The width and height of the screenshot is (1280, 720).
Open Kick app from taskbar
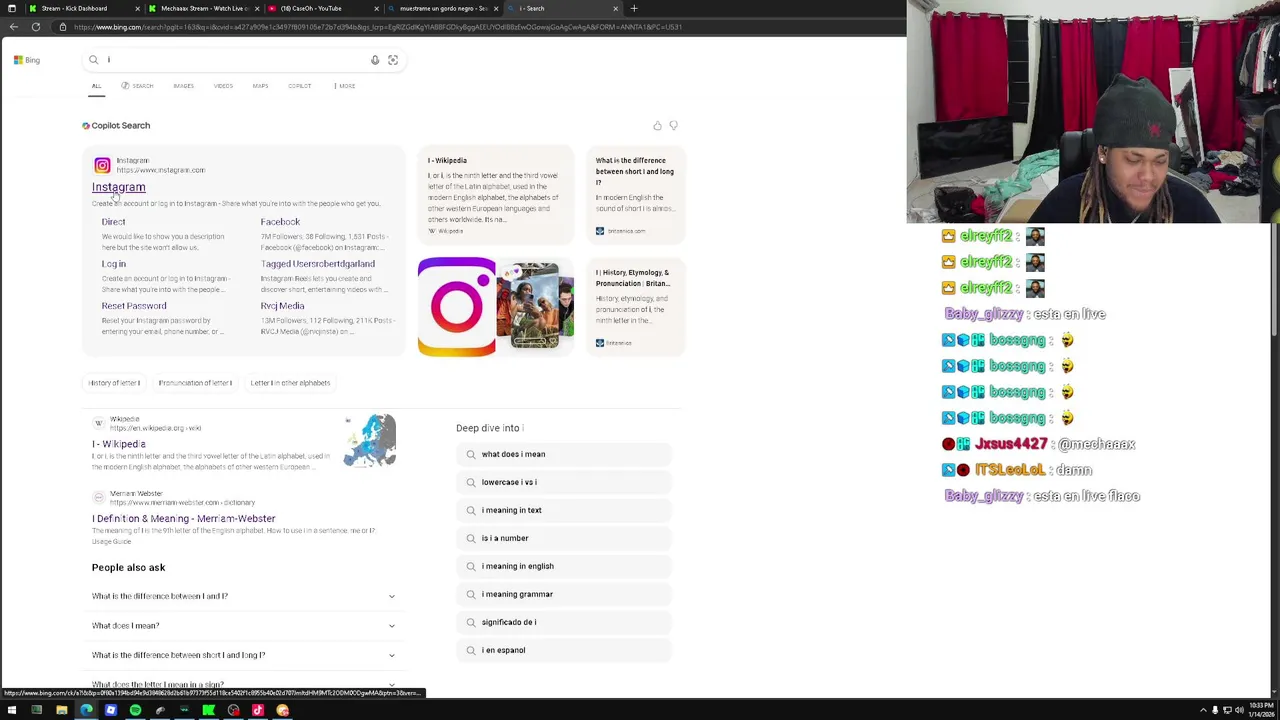(x=208, y=710)
